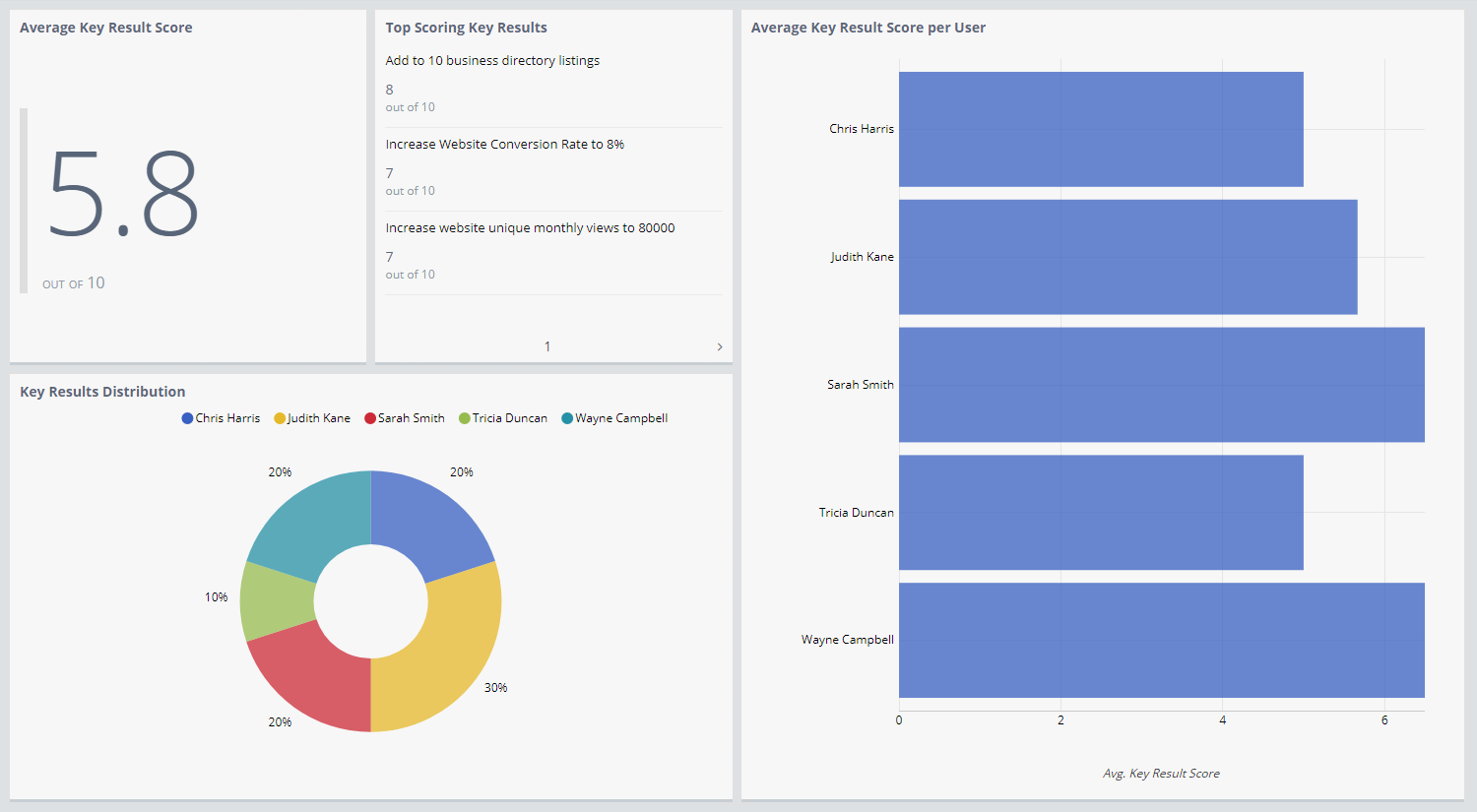Click Wayne Campbell bar in chart
This screenshot has width=1477, height=812.
pos(1161,640)
